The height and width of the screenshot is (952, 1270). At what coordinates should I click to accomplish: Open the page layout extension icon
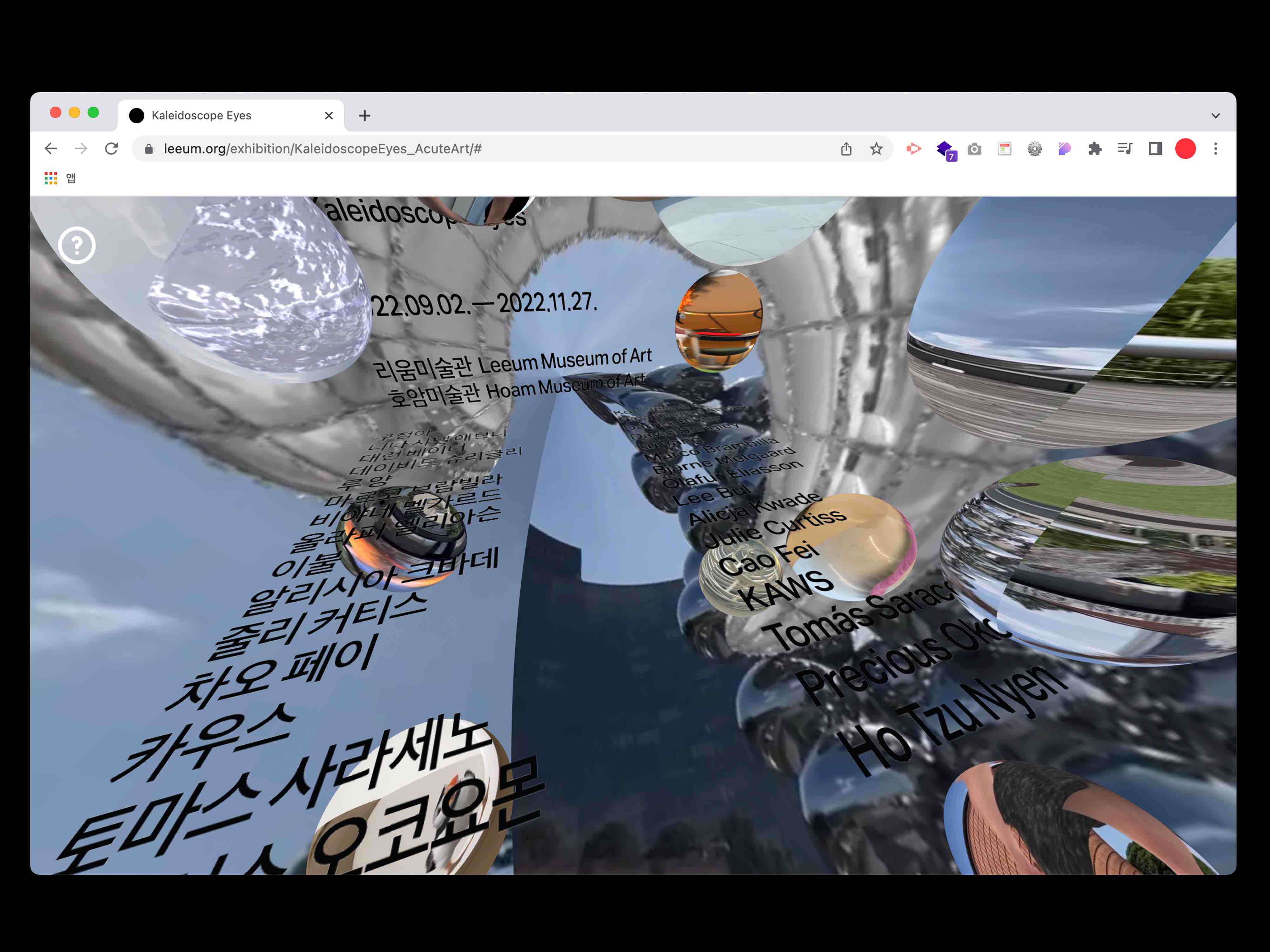[1005, 149]
